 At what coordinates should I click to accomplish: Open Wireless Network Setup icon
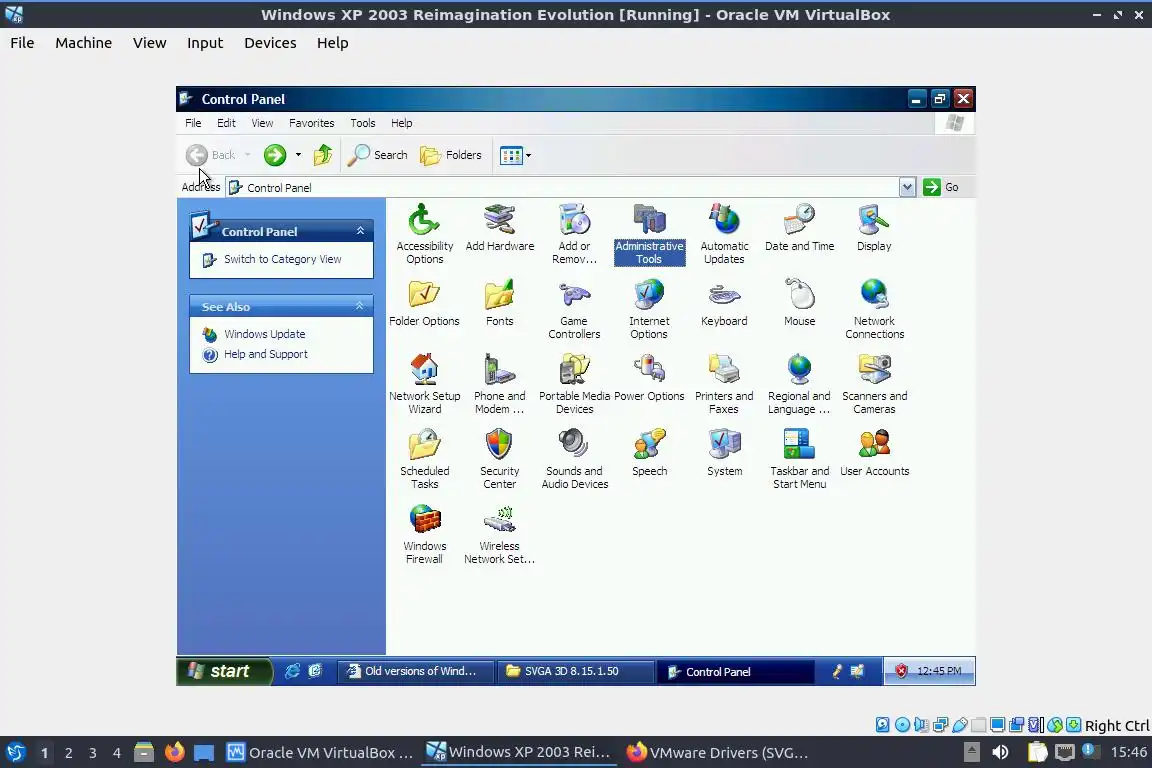pos(500,534)
